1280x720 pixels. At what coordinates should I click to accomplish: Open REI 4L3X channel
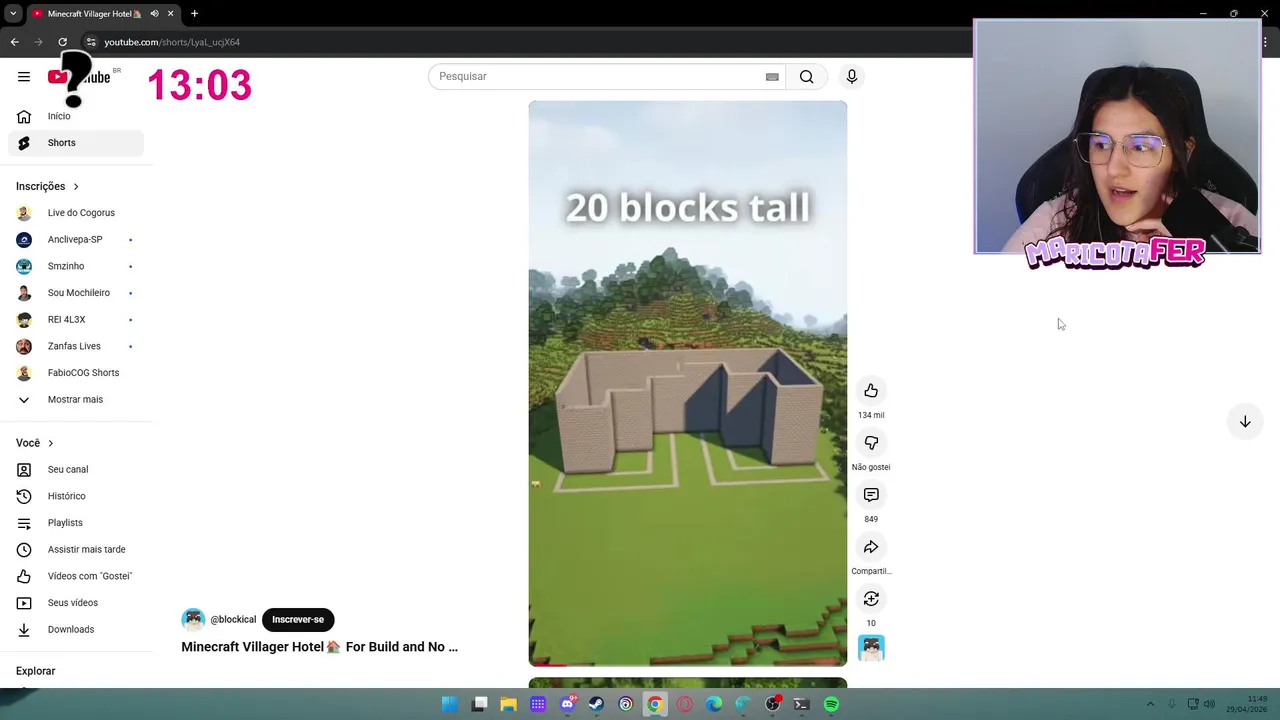click(x=76, y=320)
